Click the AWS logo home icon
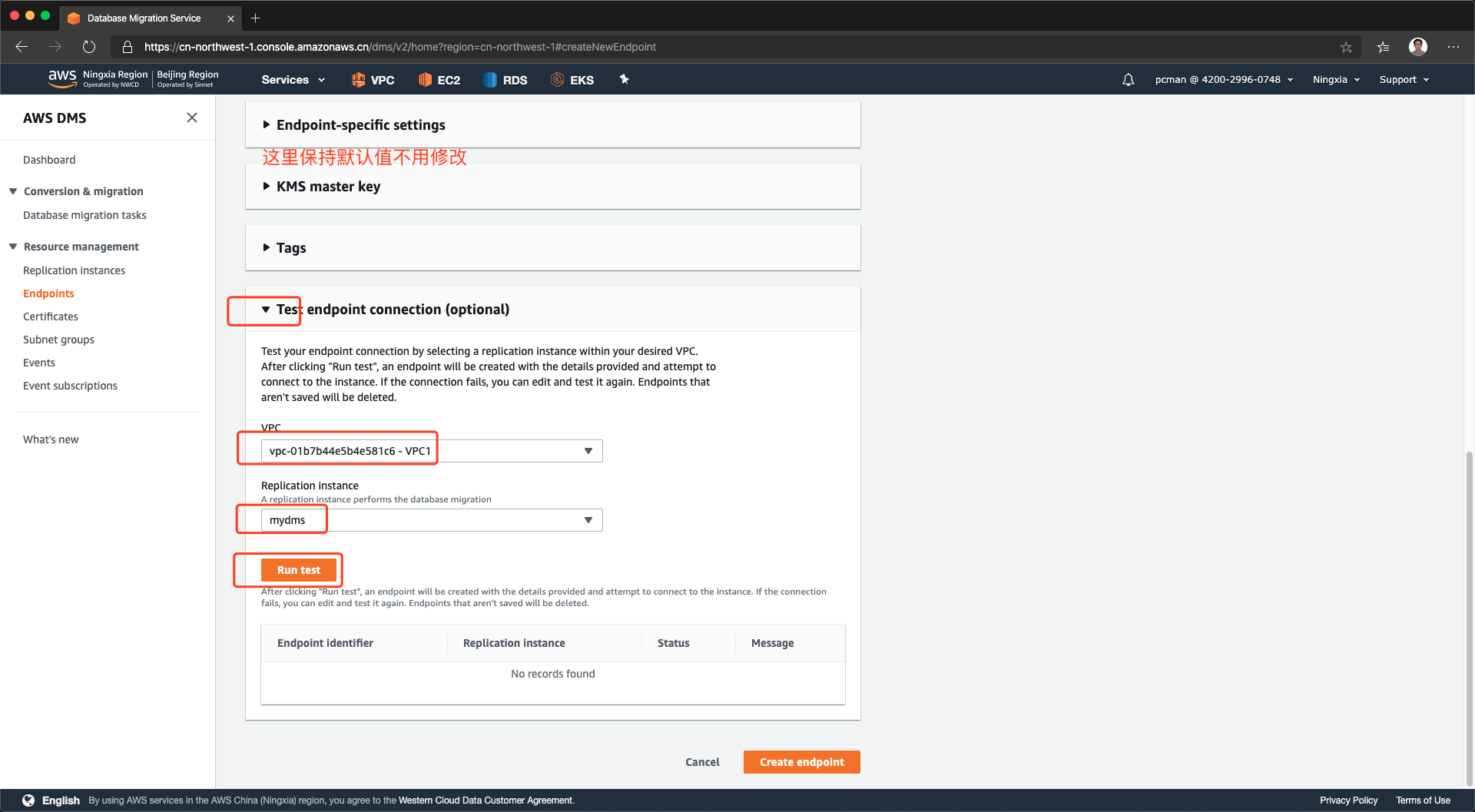 pyautogui.click(x=62, y=78)
